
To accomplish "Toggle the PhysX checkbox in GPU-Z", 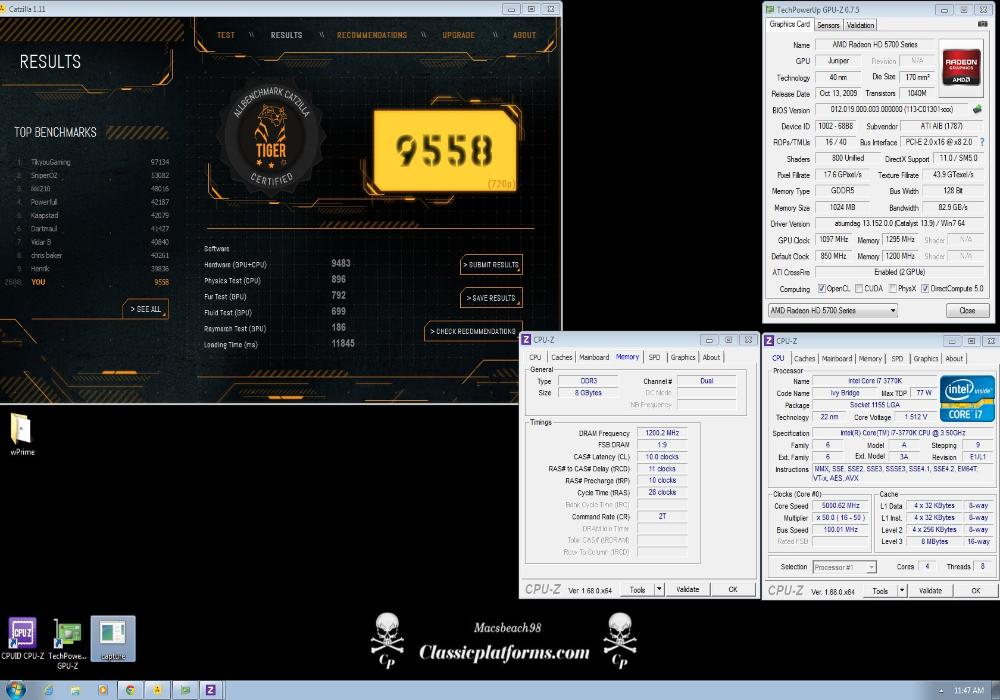I will point(892,289).
